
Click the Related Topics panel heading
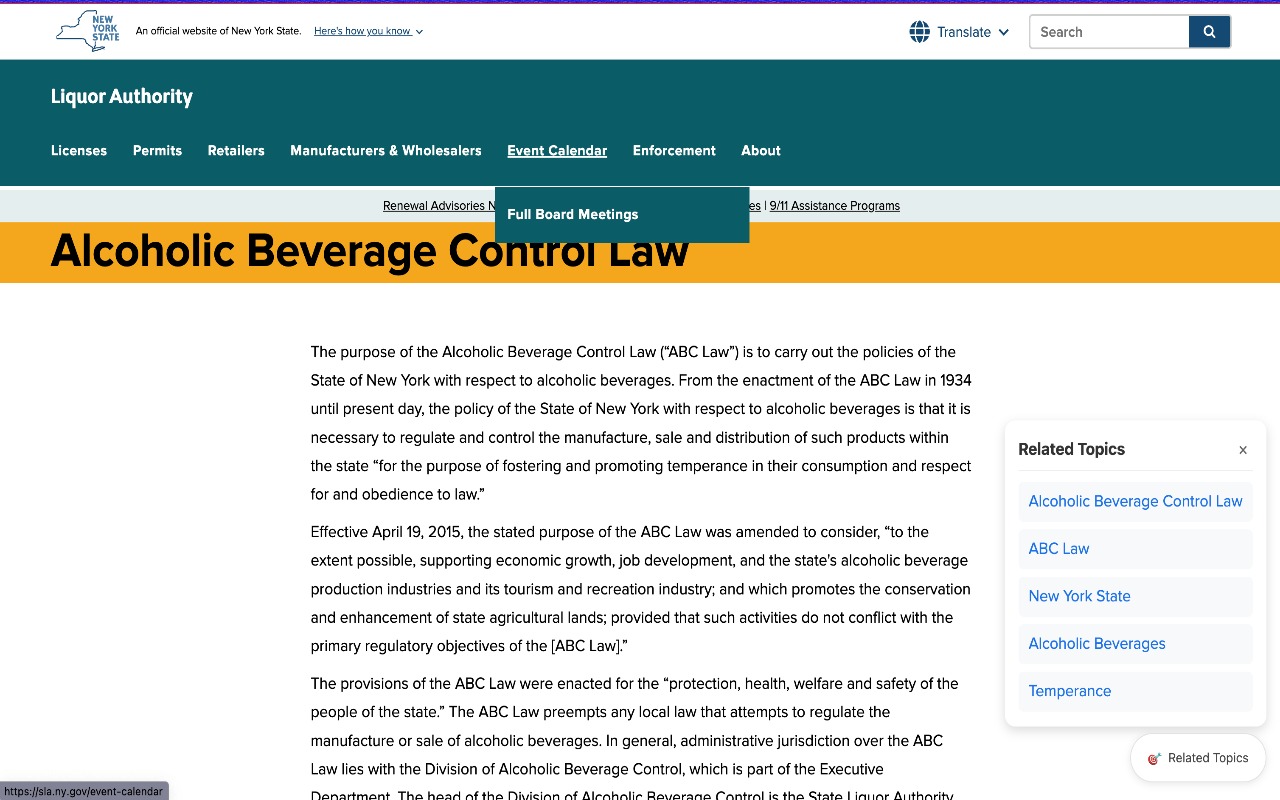point(1071,449)
